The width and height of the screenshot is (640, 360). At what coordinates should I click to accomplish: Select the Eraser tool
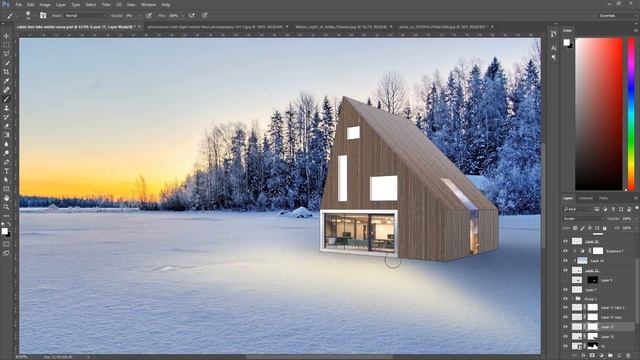6,126
